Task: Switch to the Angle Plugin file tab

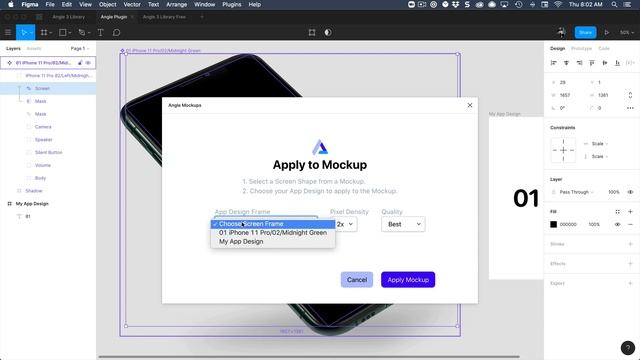Action: tap(113, 17)
